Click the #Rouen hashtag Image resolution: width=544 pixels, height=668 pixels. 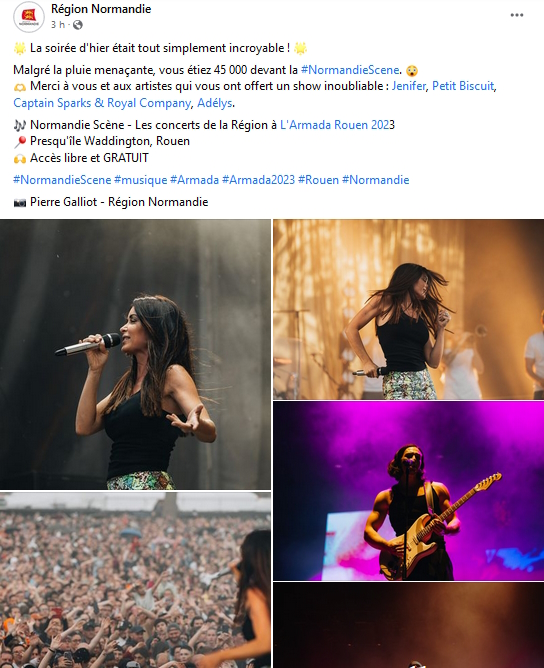click(x=318, y=180)
